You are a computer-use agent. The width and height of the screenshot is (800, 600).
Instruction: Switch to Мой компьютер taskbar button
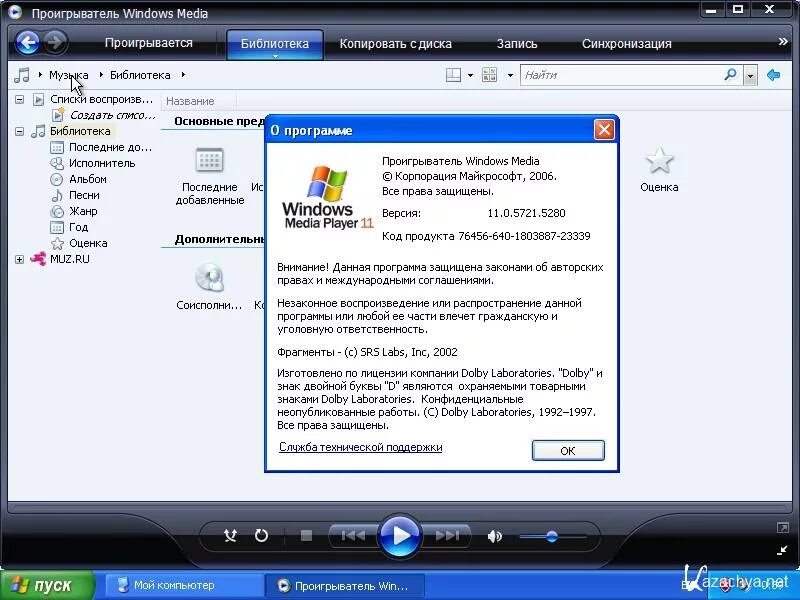(x=185, y=585)
